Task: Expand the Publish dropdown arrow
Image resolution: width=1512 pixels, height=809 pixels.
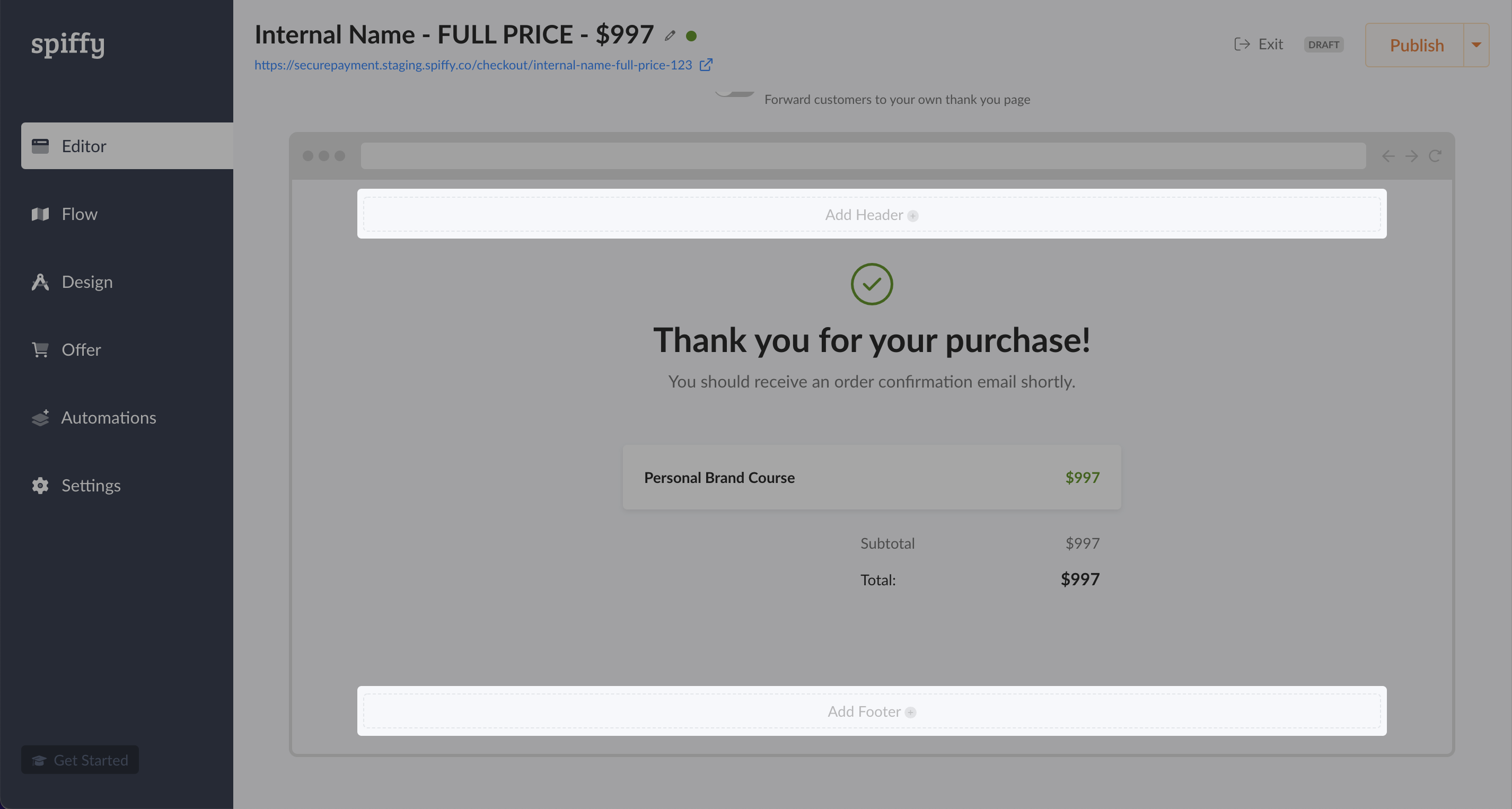Action: click(1476, 45)
